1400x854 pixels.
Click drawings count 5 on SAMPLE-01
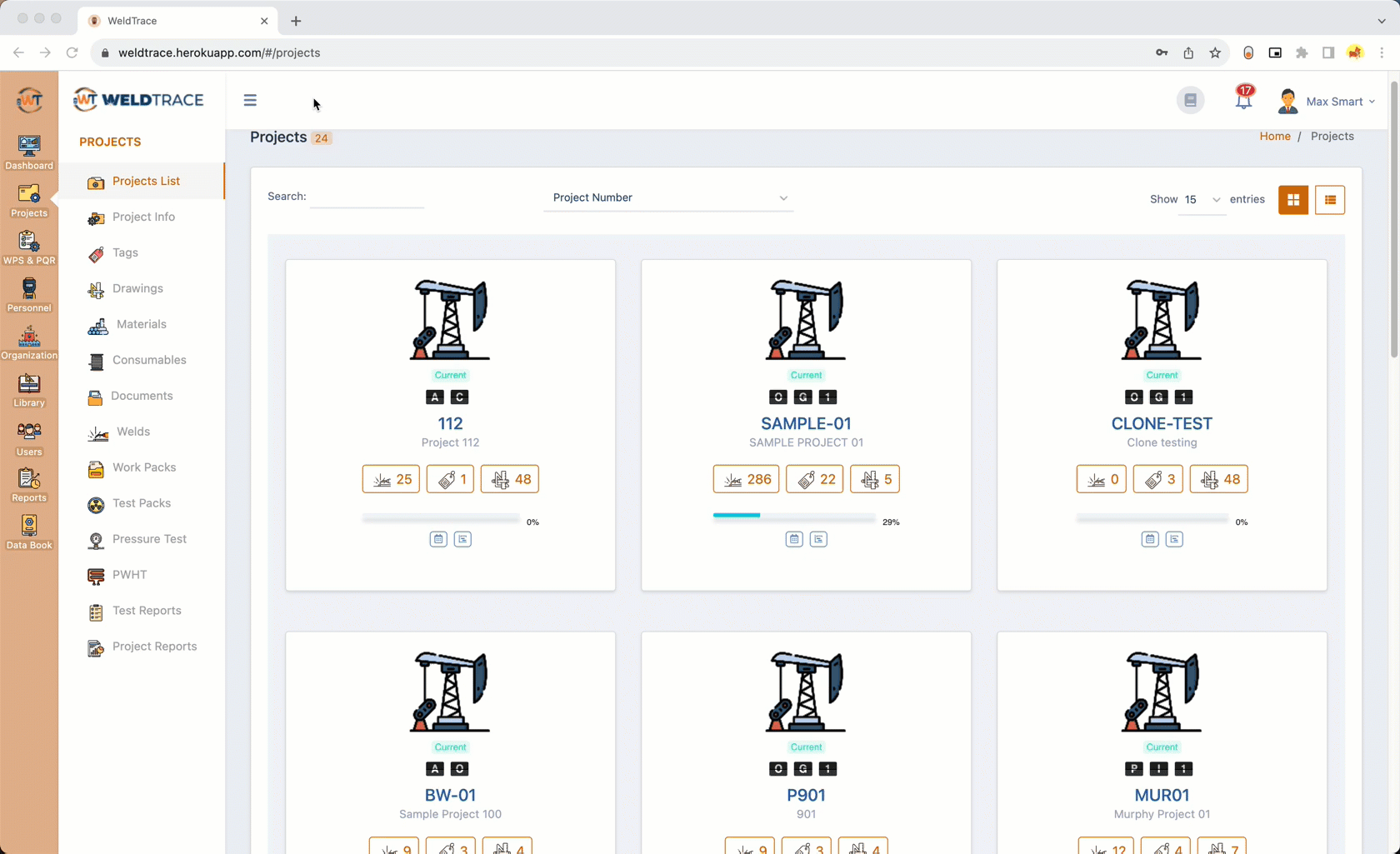(x=875, y=479)
